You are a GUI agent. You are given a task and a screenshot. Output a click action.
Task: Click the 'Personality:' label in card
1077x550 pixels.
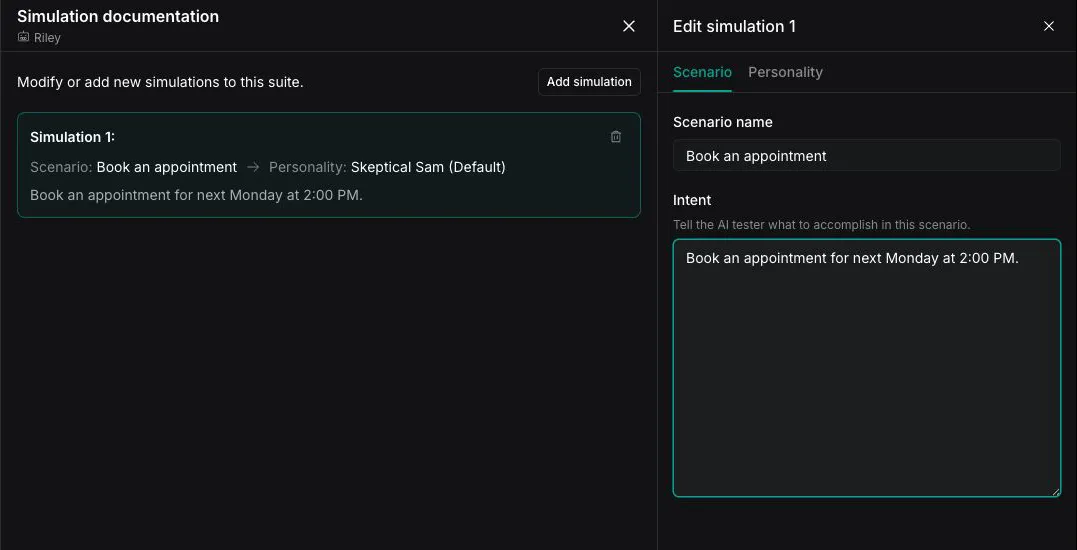(308, 167)
